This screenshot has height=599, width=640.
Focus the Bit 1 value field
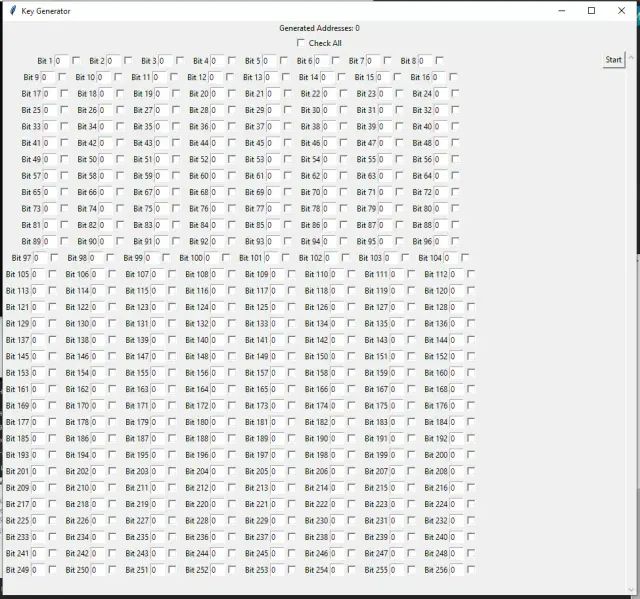tap(62, 61)
